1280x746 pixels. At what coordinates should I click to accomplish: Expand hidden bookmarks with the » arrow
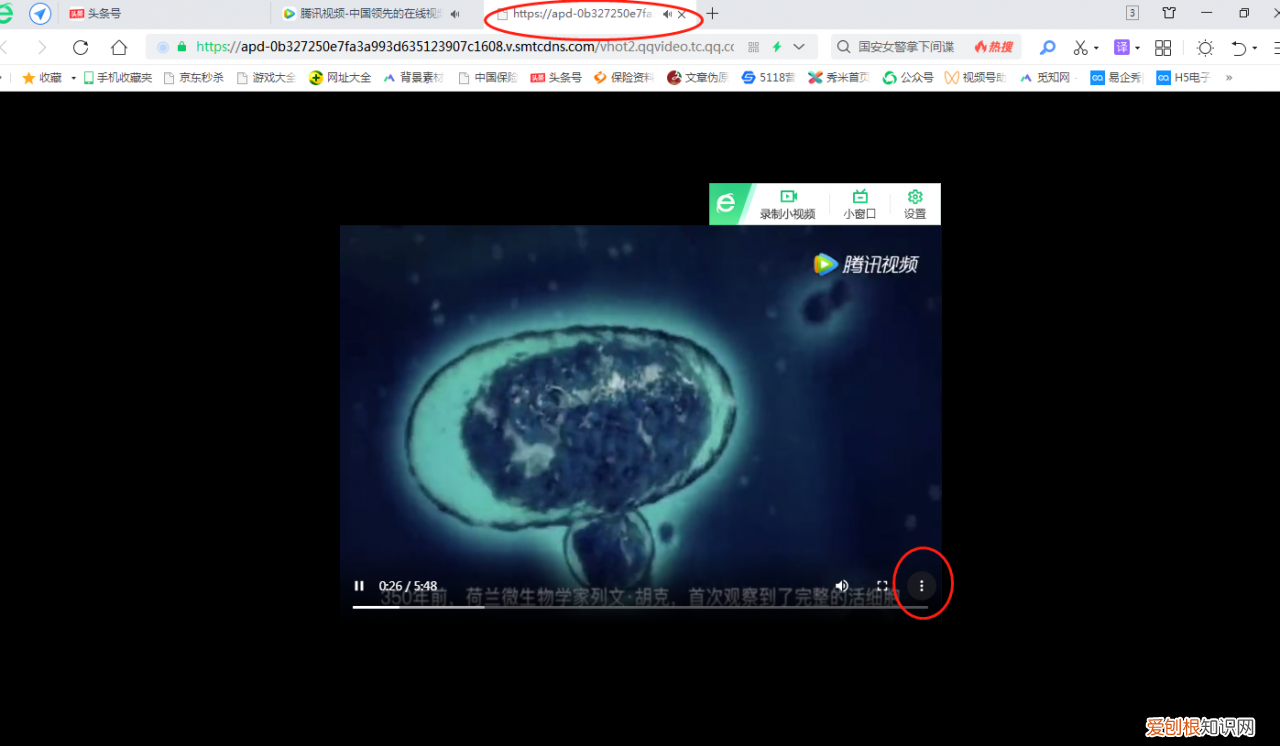(1229, 77)
